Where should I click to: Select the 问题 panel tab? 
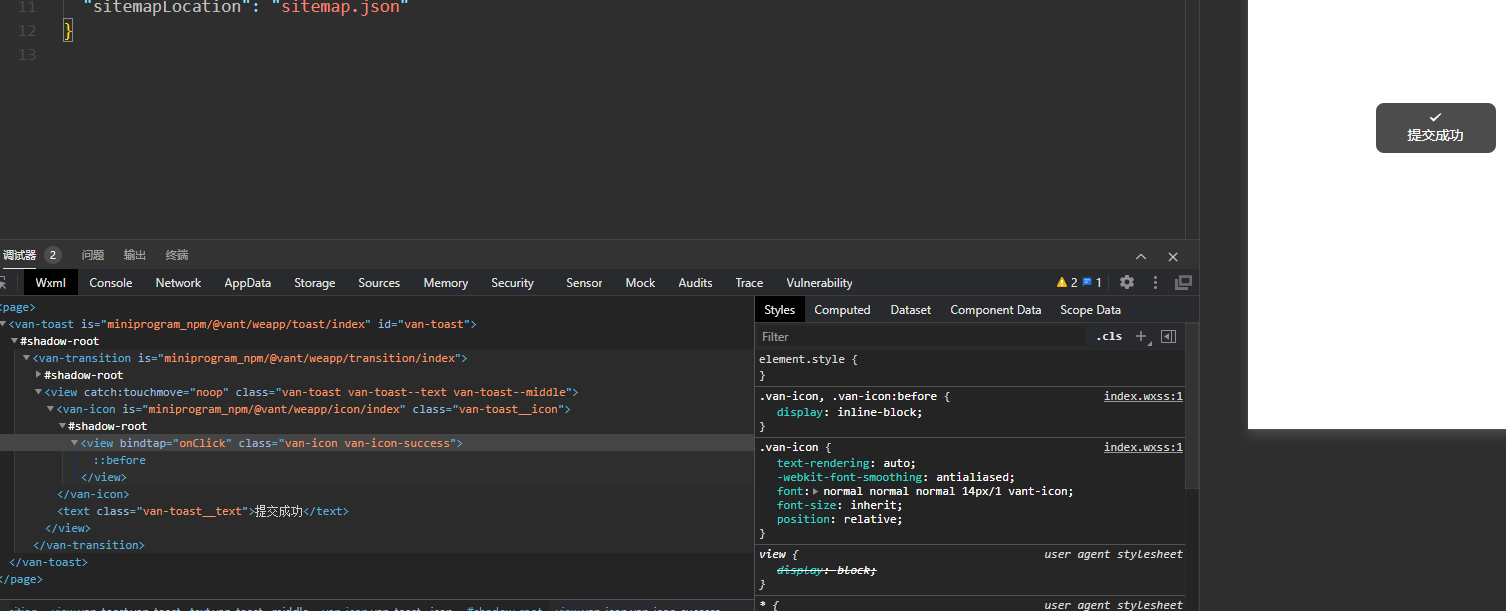[93, 255]
